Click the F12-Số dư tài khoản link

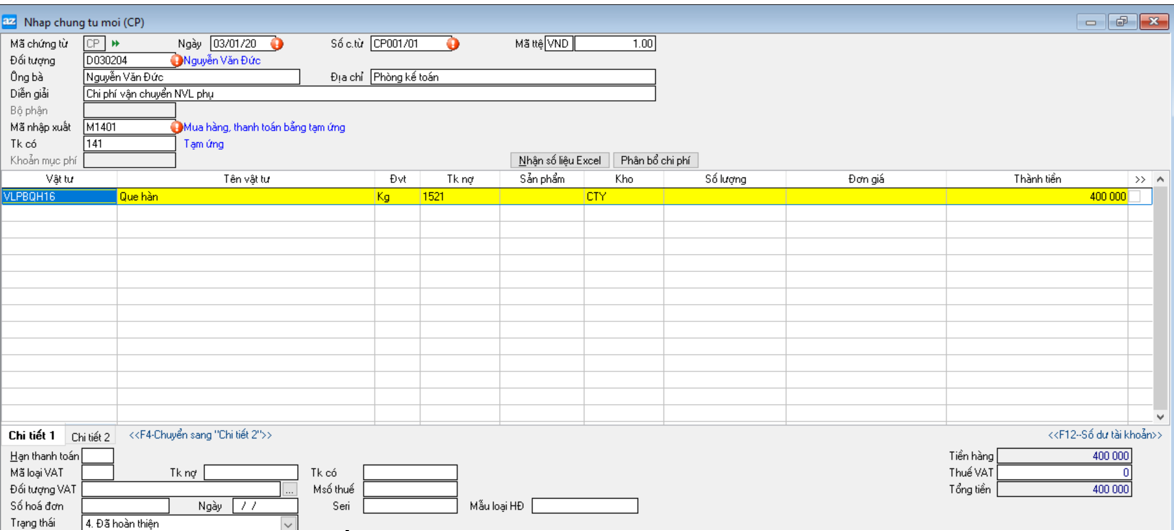[1105, 435]
